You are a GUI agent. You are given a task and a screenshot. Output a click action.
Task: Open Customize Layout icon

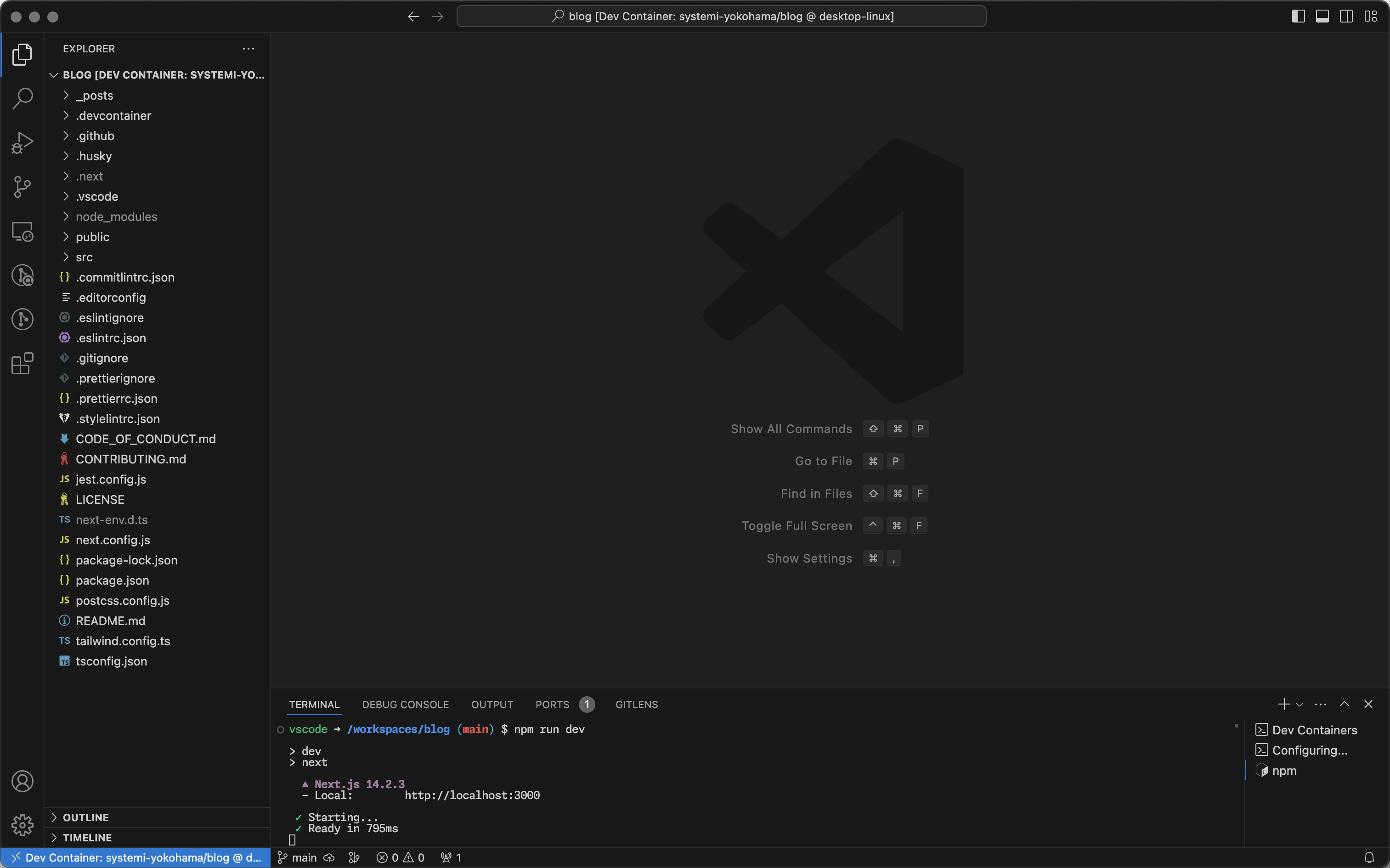coord(1371,16)
